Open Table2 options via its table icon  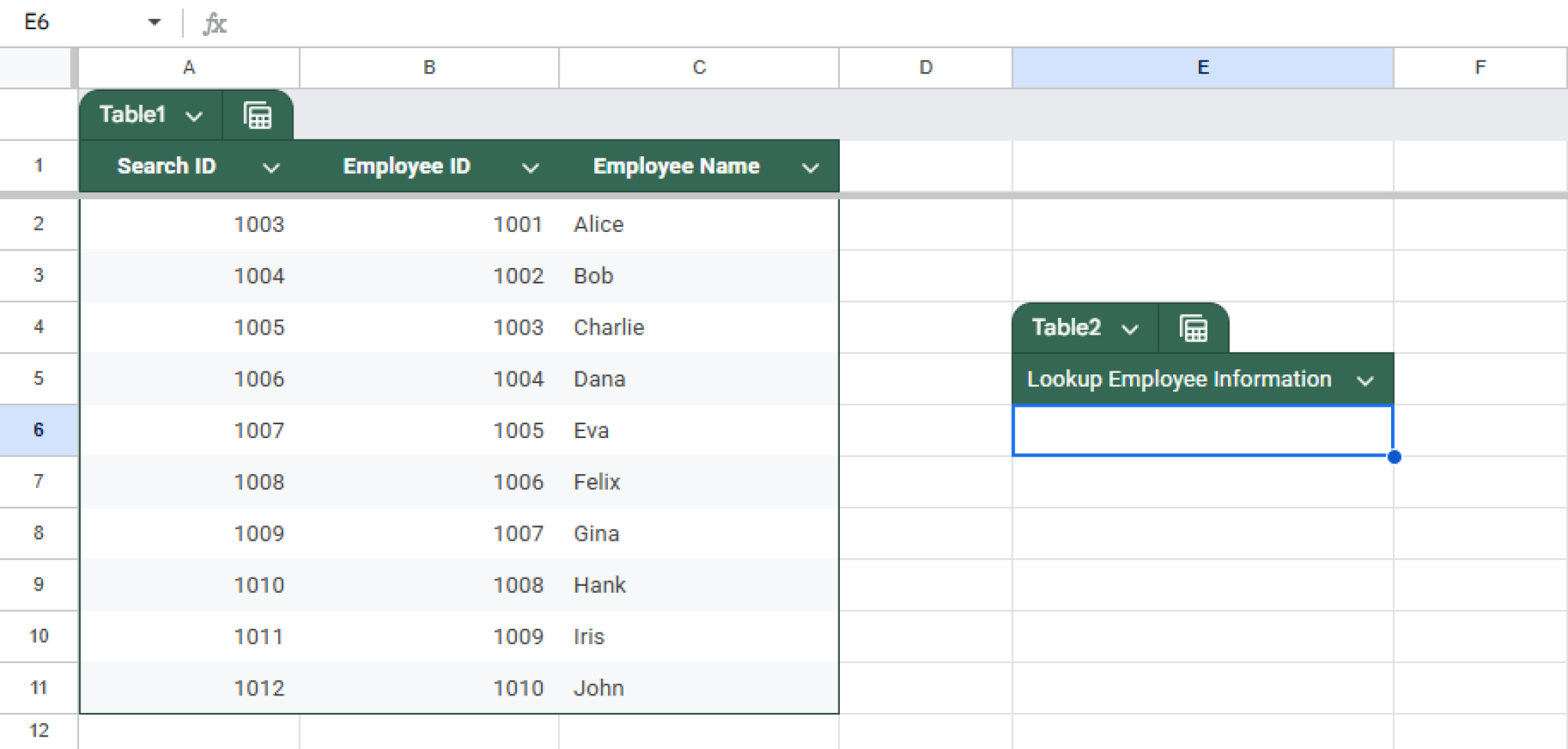coord(1194,328)
